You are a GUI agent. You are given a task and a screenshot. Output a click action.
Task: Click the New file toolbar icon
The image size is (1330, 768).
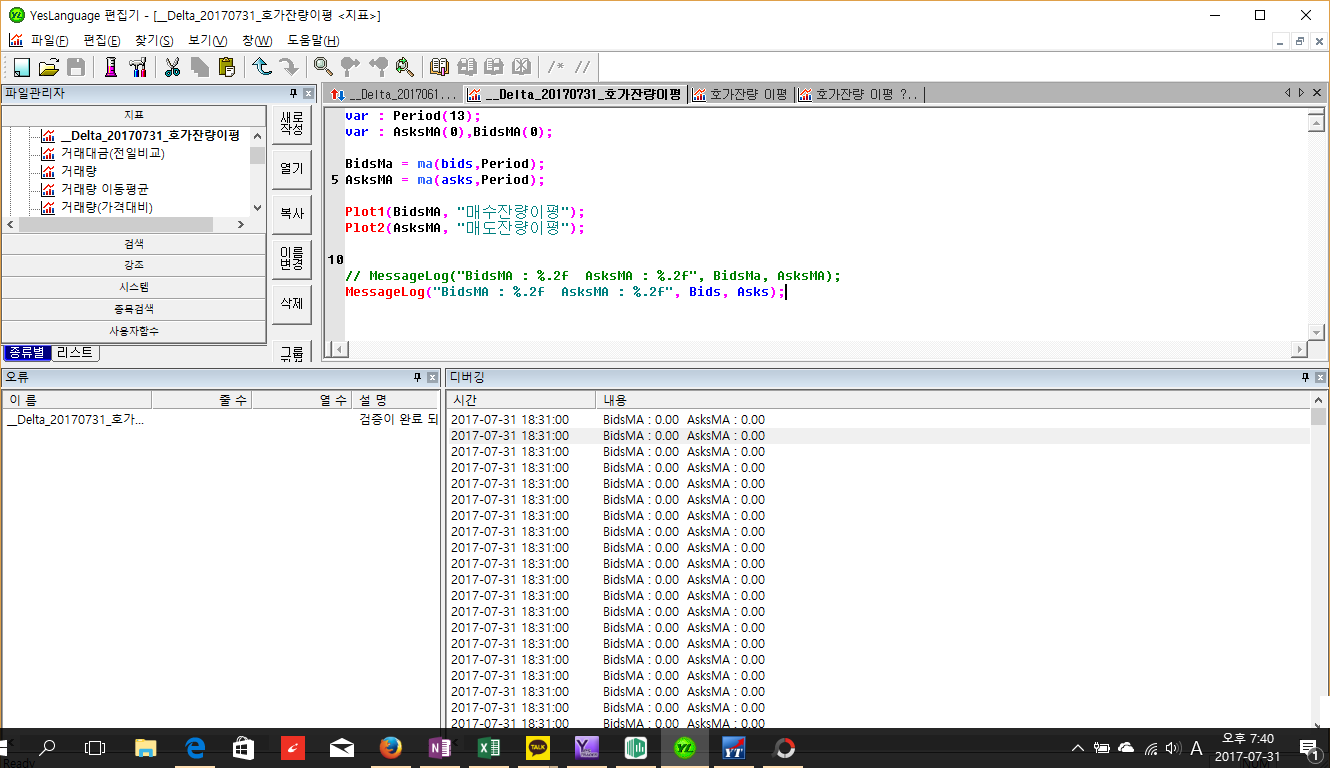pyautogui.click(x=22, y=67)
